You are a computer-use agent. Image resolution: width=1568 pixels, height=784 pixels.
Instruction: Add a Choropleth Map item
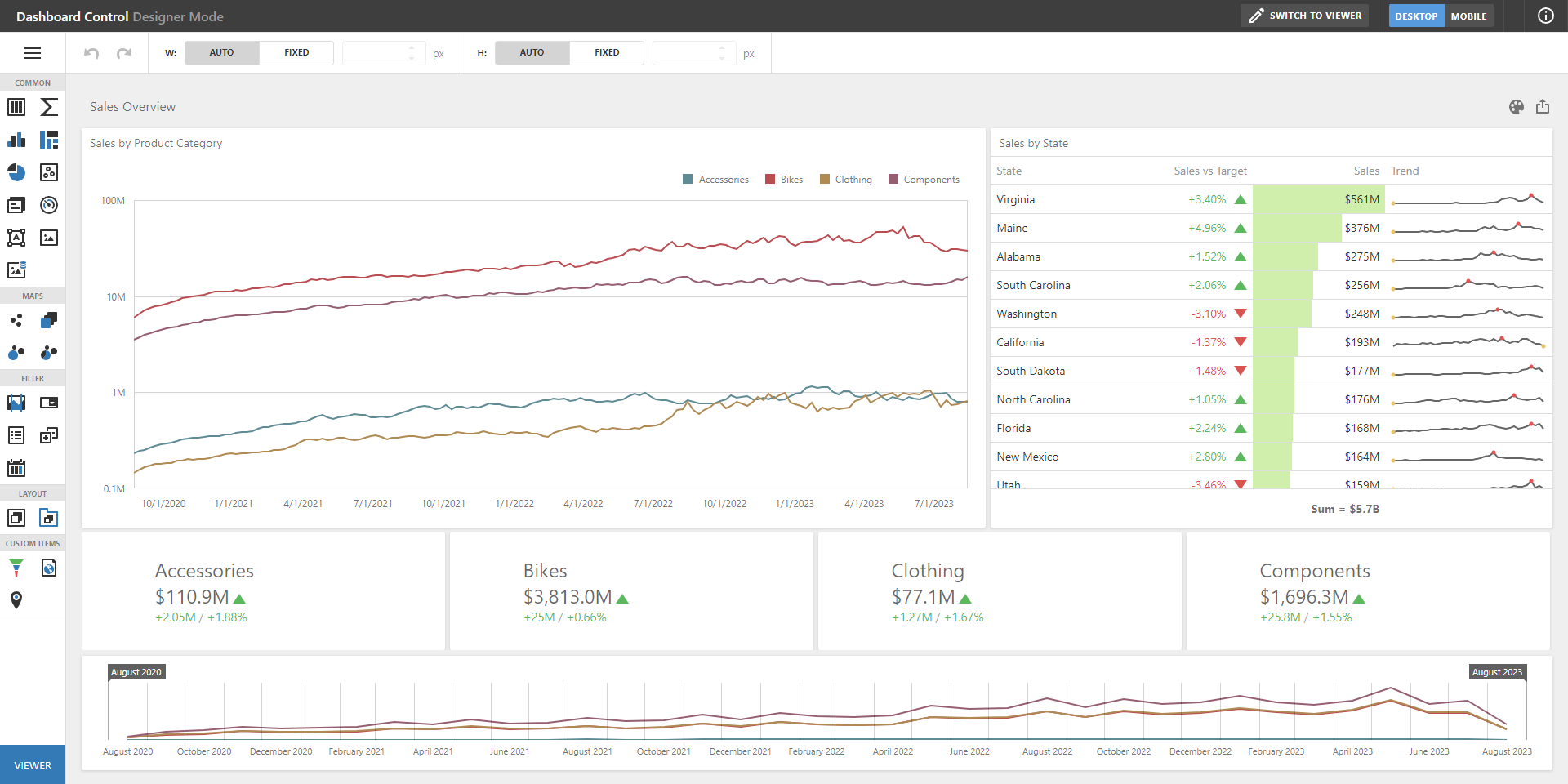coord(49,320)
